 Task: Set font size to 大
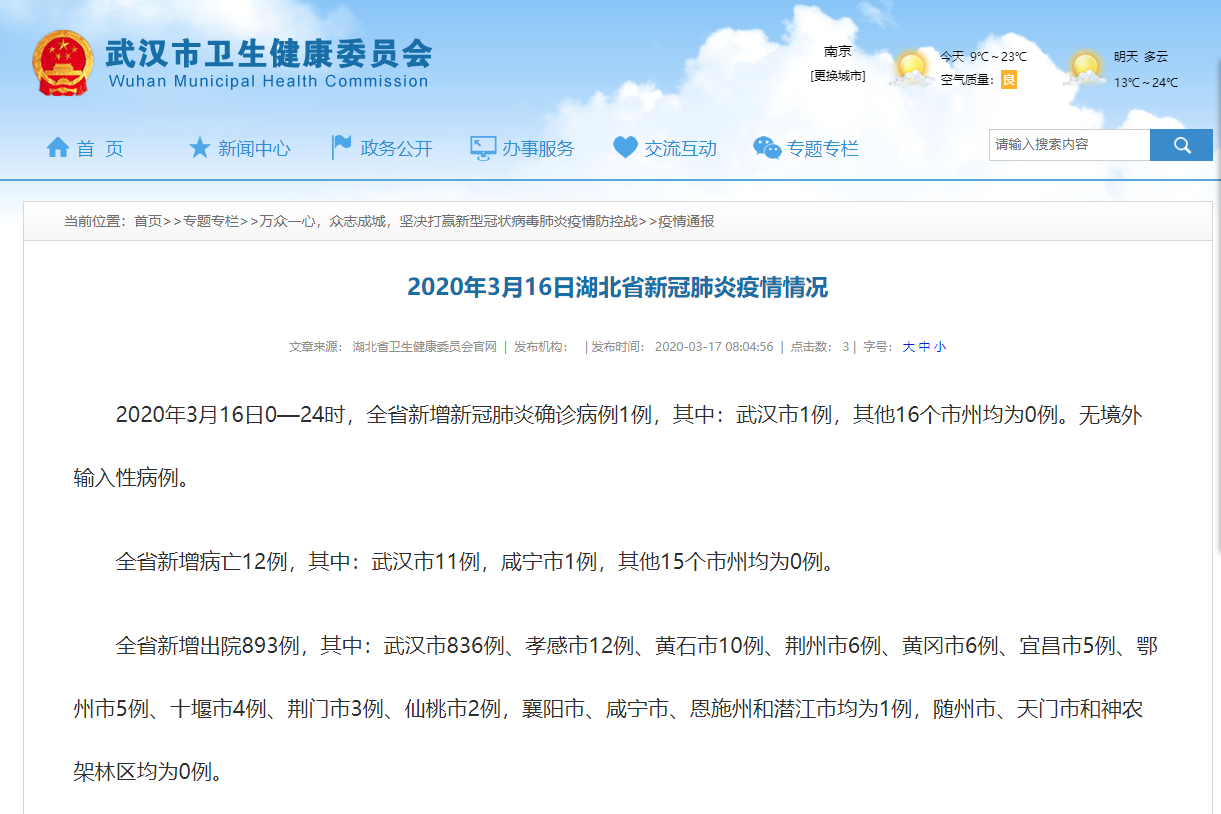(908, 347)
